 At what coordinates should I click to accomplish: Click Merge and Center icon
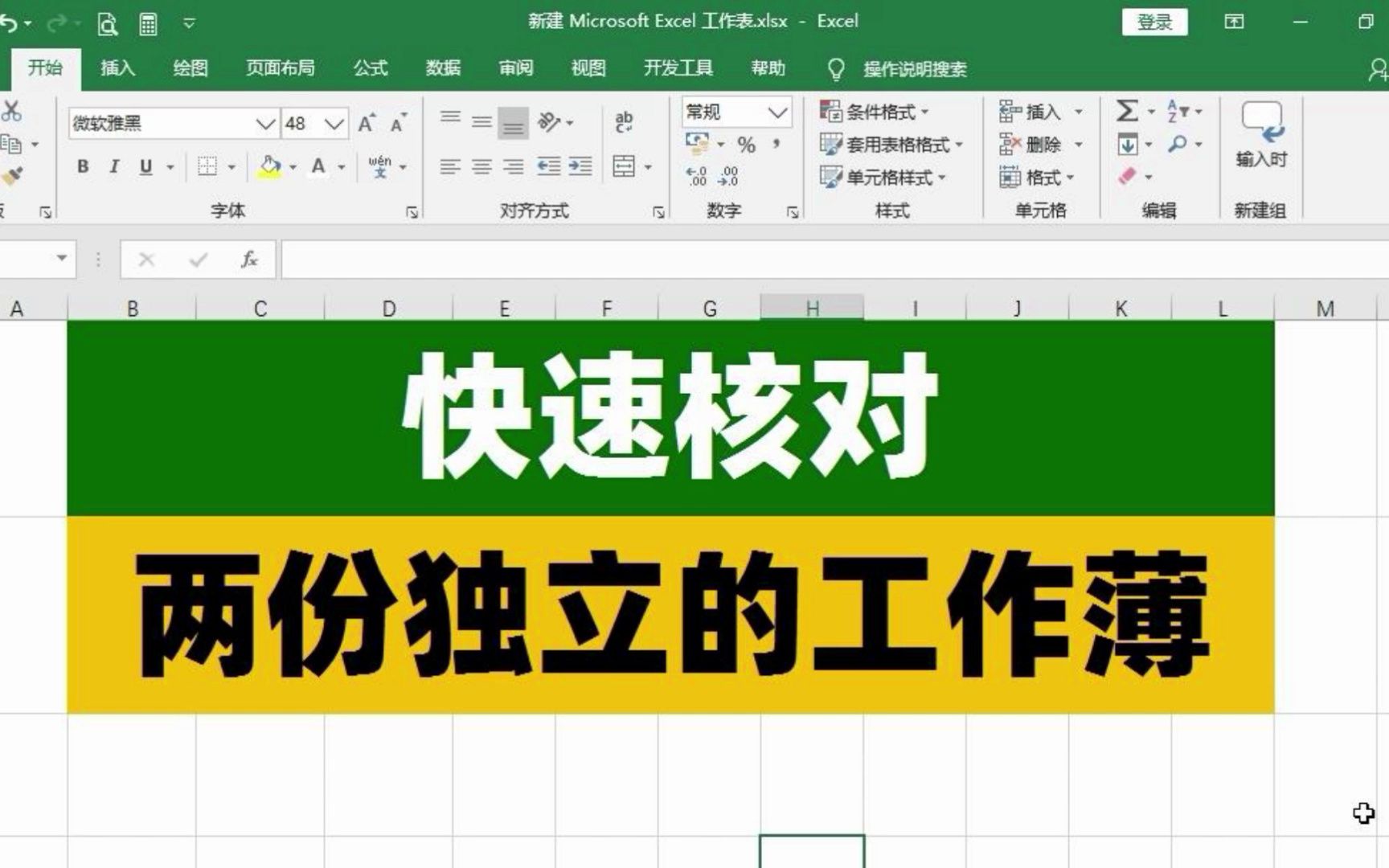point(624,166)
